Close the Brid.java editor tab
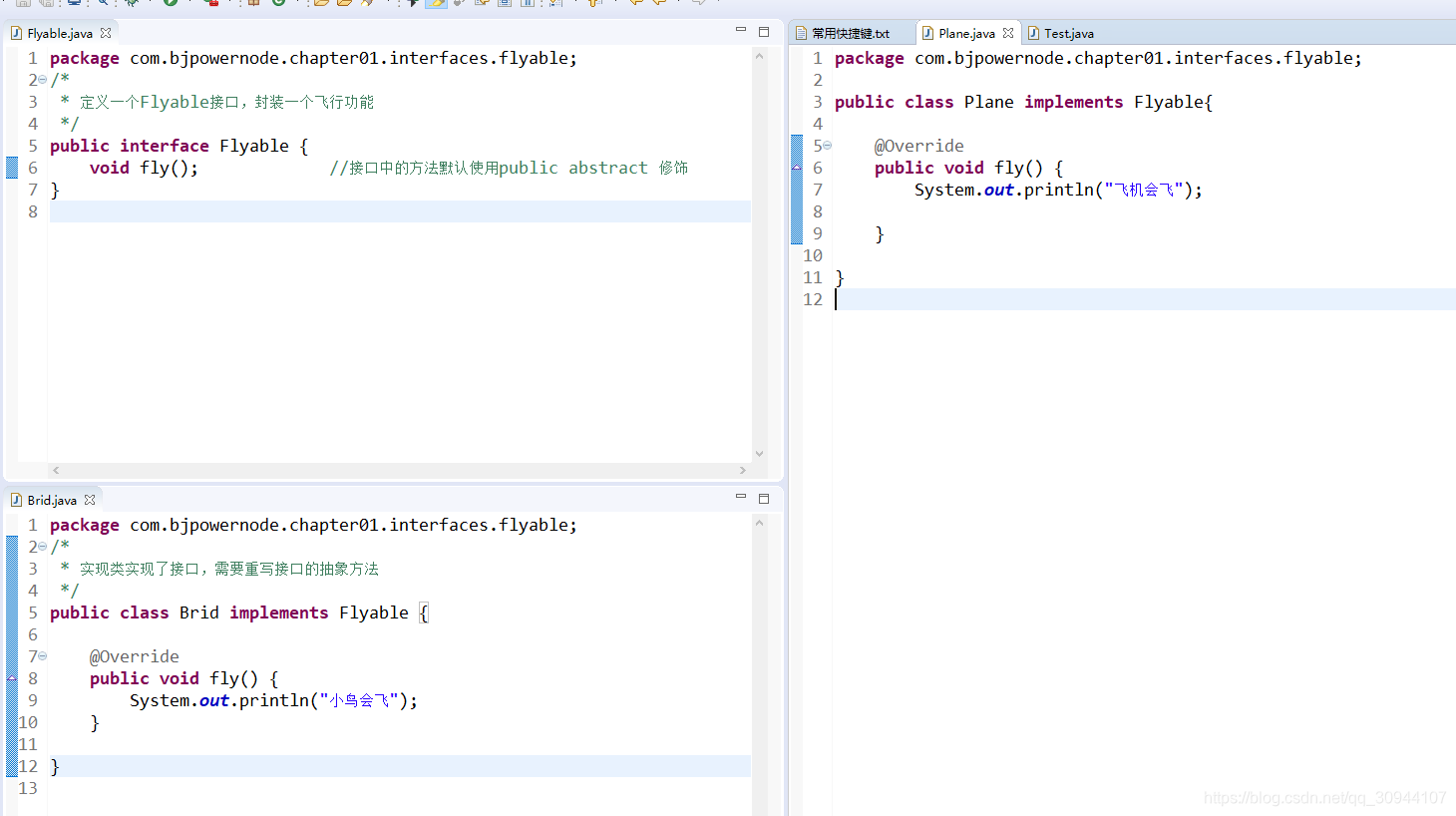 click(90, 500)
